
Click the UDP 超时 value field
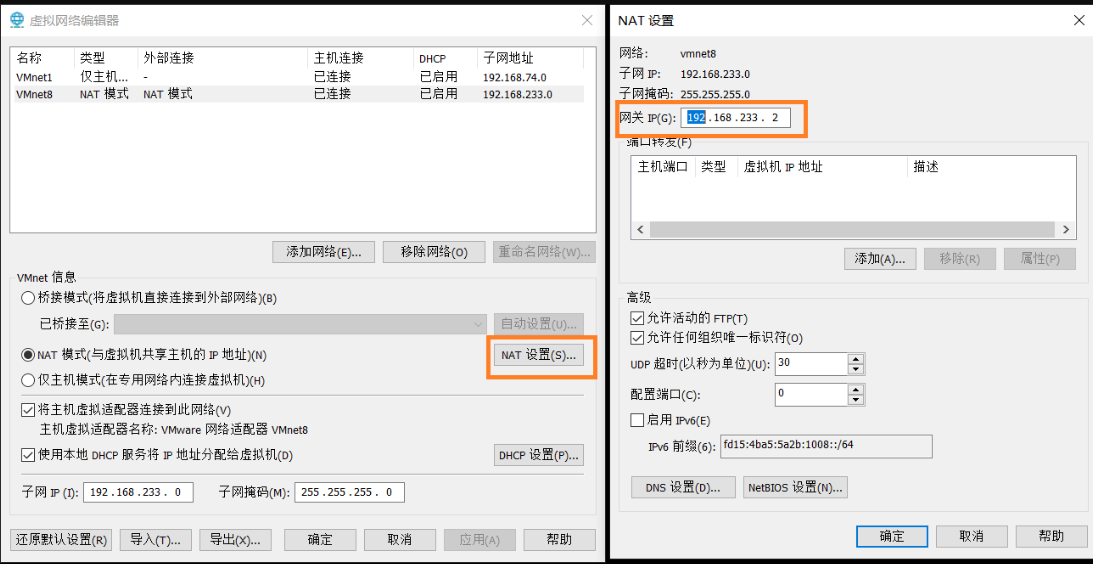(811, 363)
